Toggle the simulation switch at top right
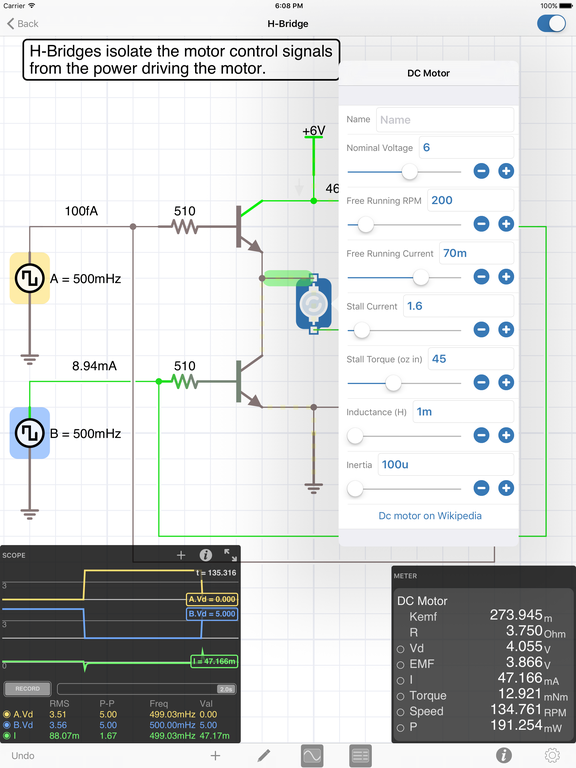Screen dimensions: 576x768 552,23
